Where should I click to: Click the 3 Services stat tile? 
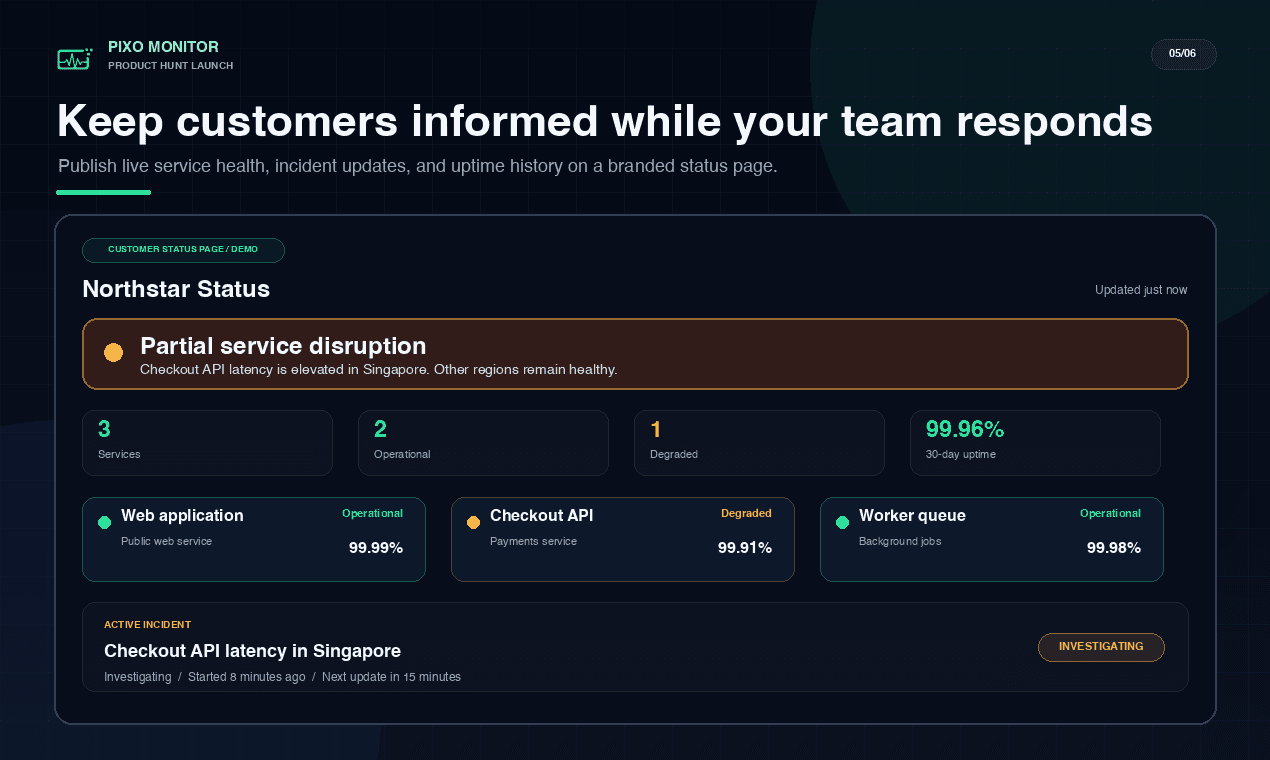[207, 443]
